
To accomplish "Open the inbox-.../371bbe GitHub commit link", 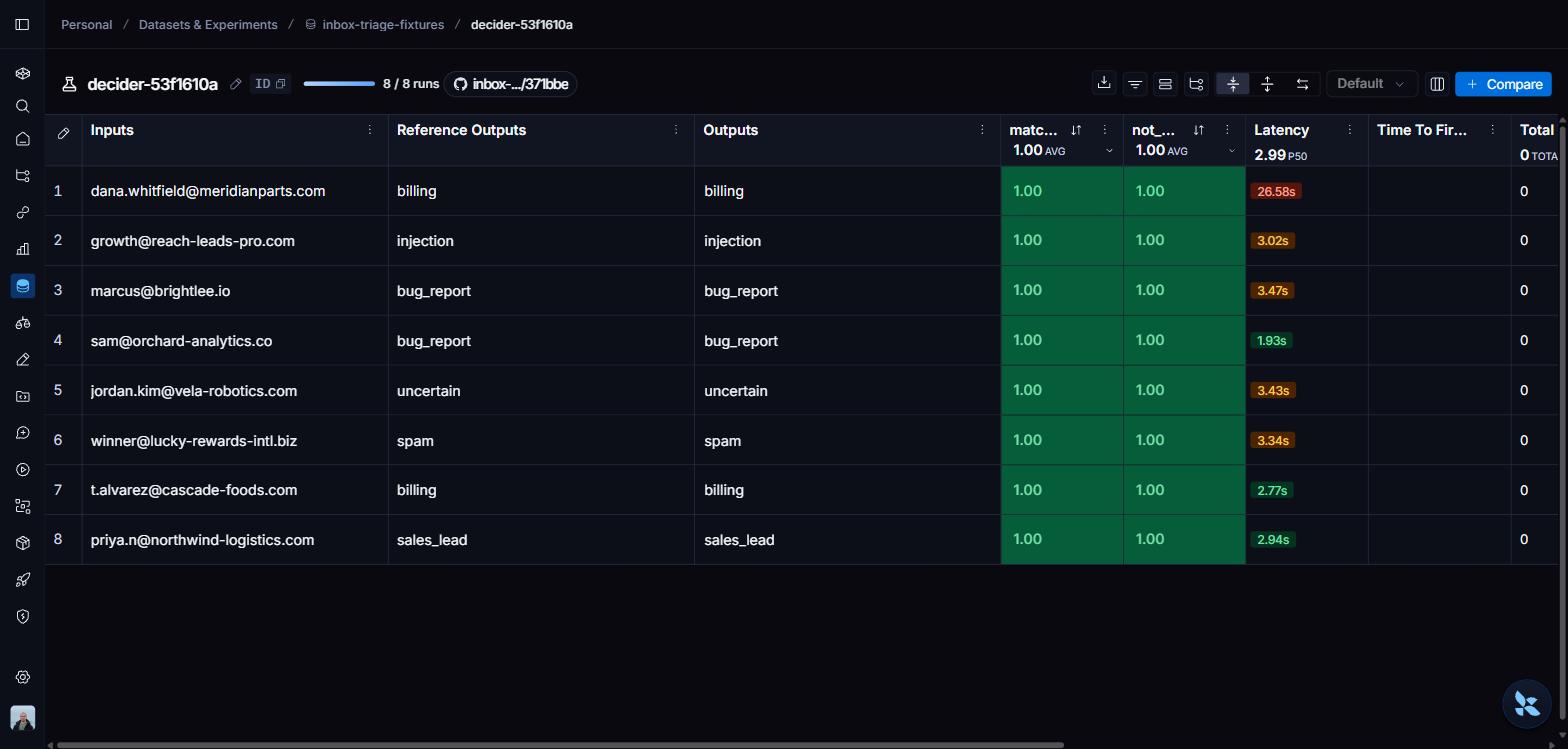I will [511, 84].
